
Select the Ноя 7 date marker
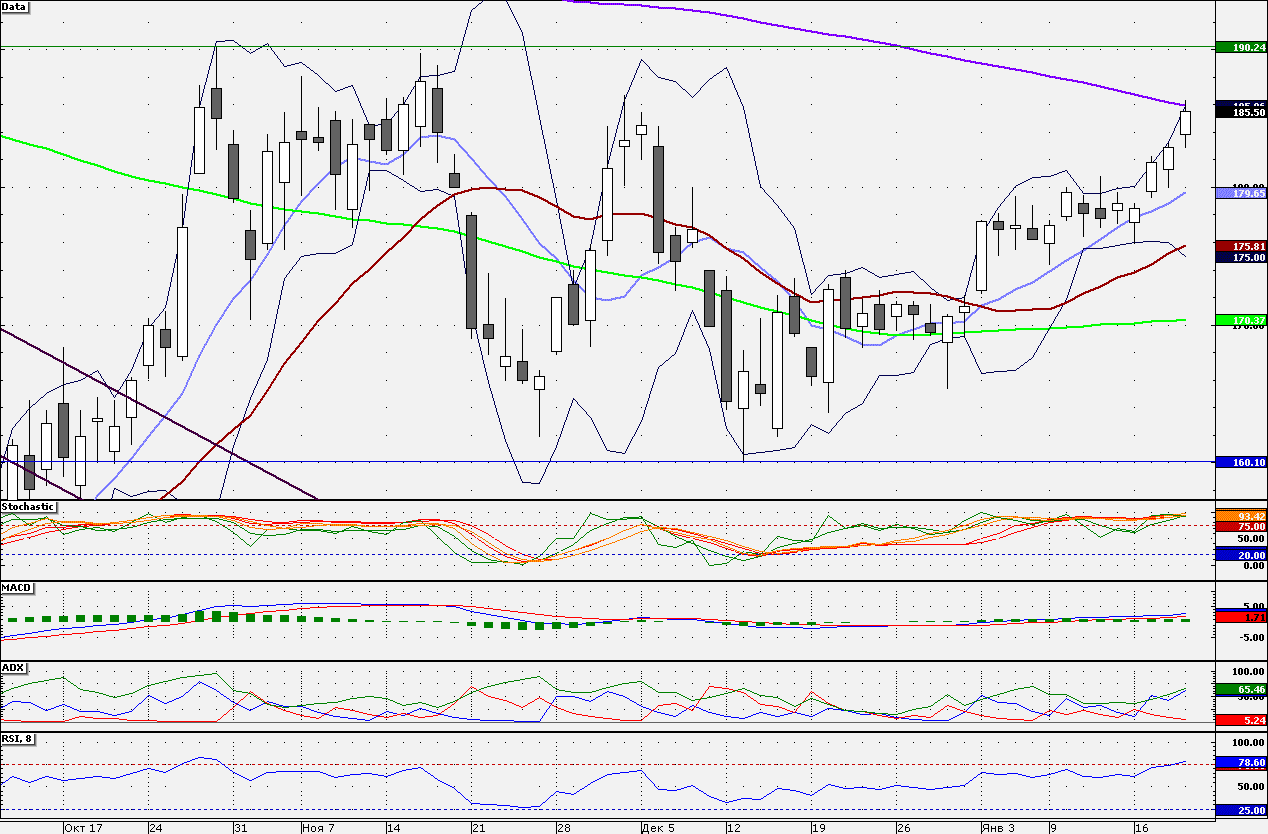click(x=320, y=828)
